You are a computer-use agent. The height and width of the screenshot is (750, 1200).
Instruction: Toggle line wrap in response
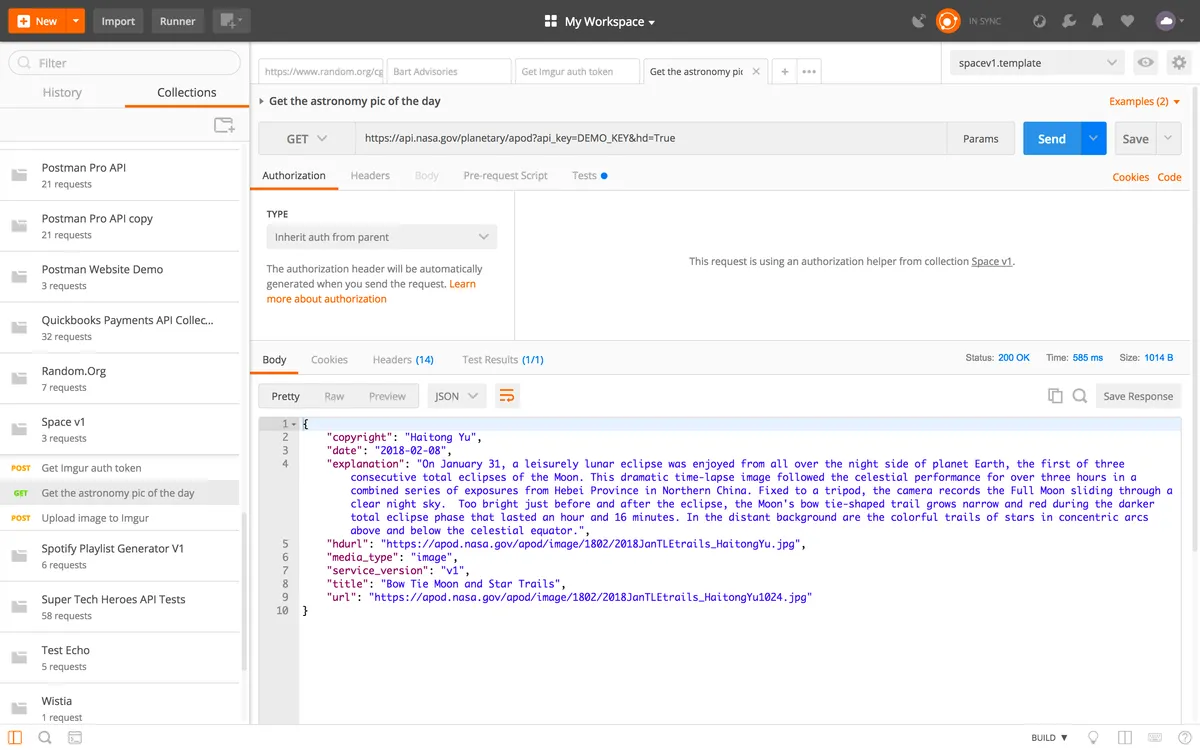click(507, 396)
